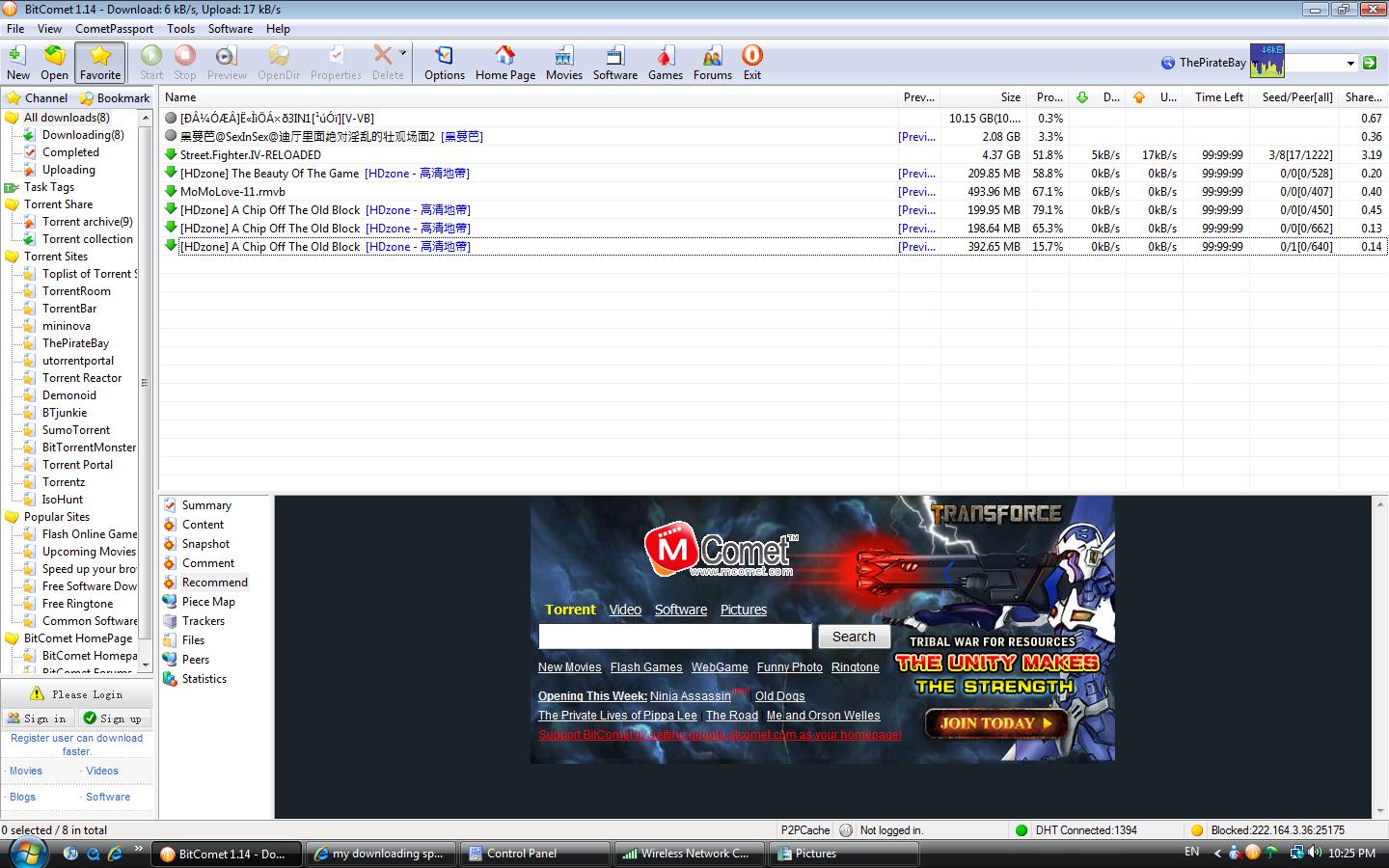Select Completed in the sidebar tree
This screenshot has width=1389, height=868.
point(70,152)
